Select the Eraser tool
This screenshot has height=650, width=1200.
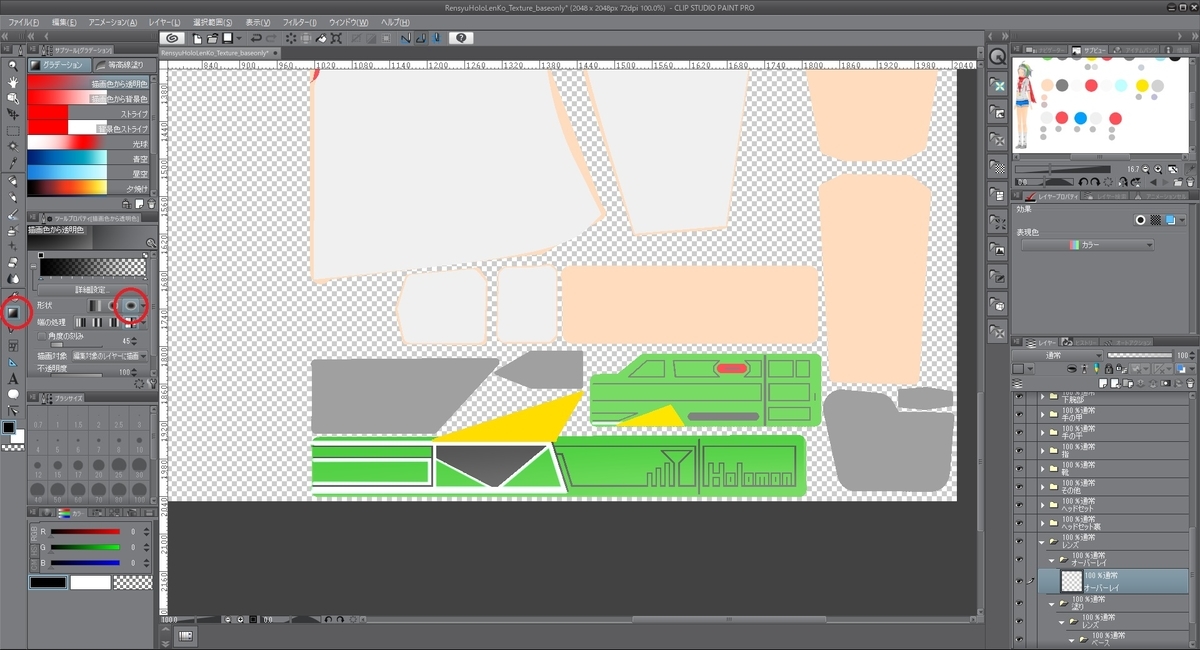pyautogui.click(x=13, y=262)
